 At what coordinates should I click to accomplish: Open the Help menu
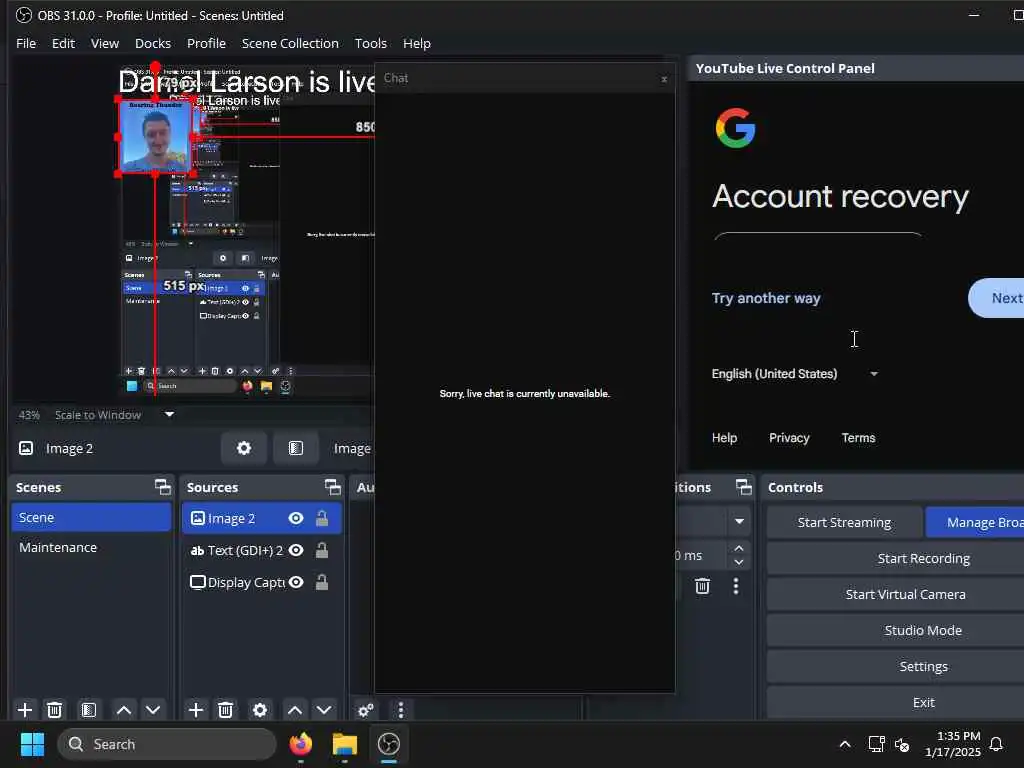[x=417, y=43]
